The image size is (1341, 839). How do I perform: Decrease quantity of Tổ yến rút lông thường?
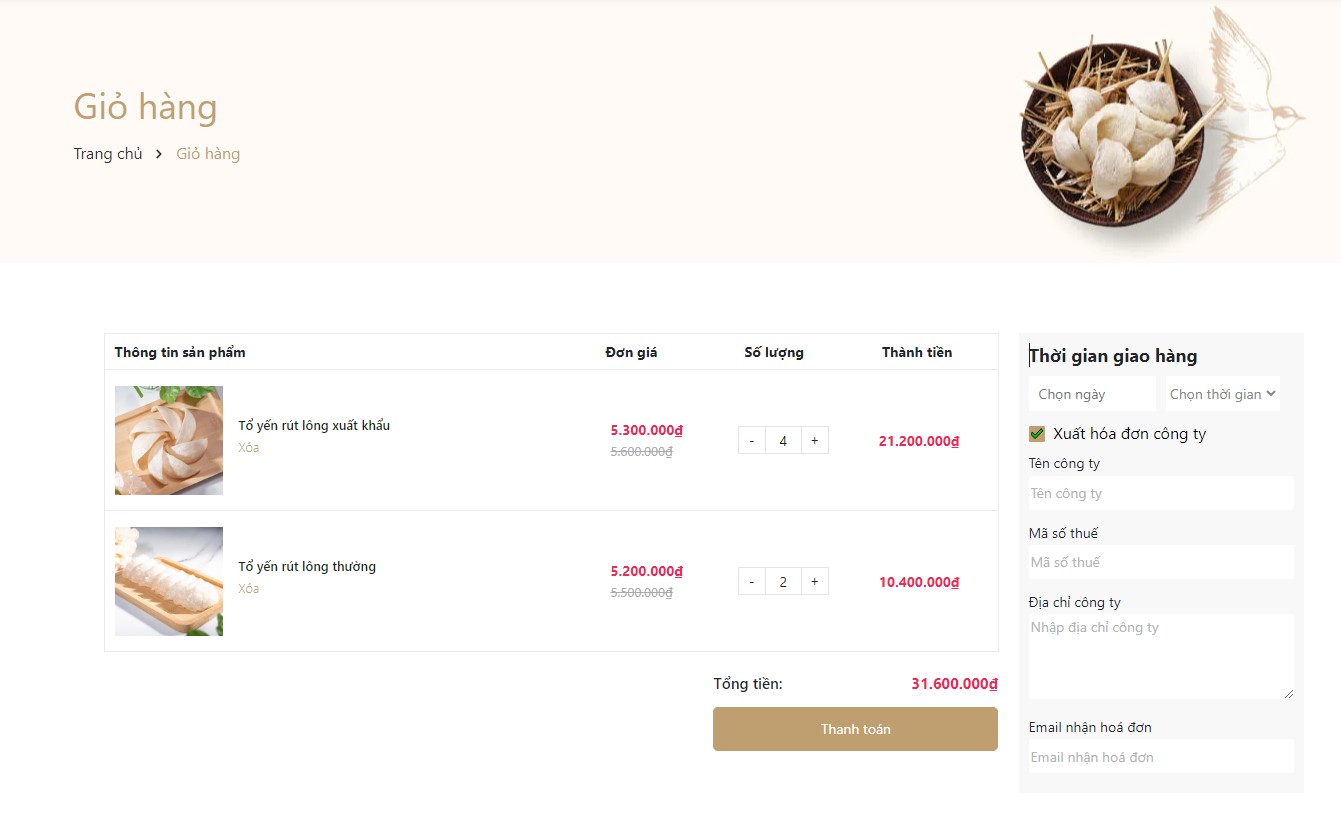pos(752,581)
